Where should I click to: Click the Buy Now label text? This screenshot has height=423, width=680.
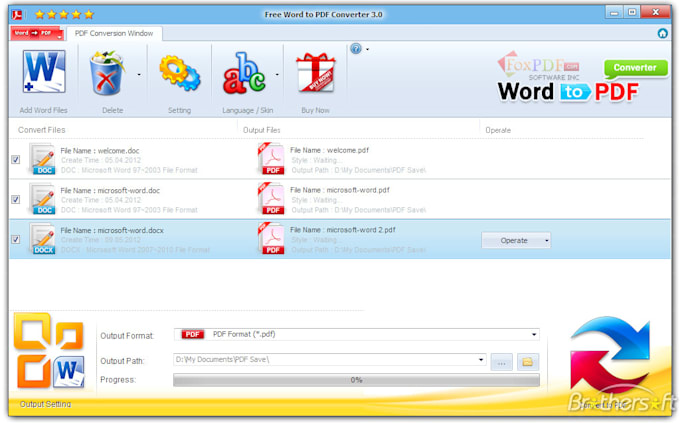click(315, 111)
